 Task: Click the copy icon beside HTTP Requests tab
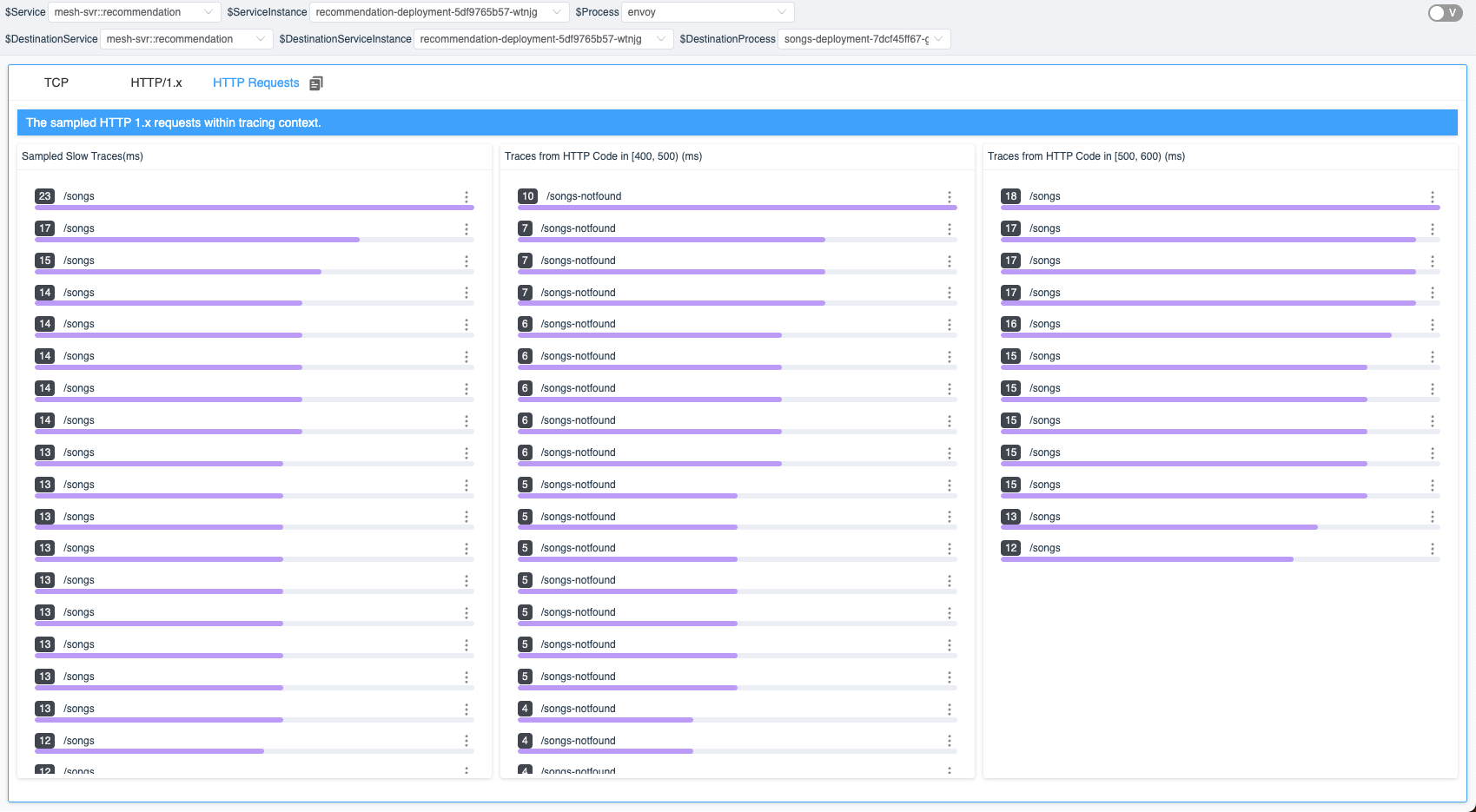click(316, 82)
